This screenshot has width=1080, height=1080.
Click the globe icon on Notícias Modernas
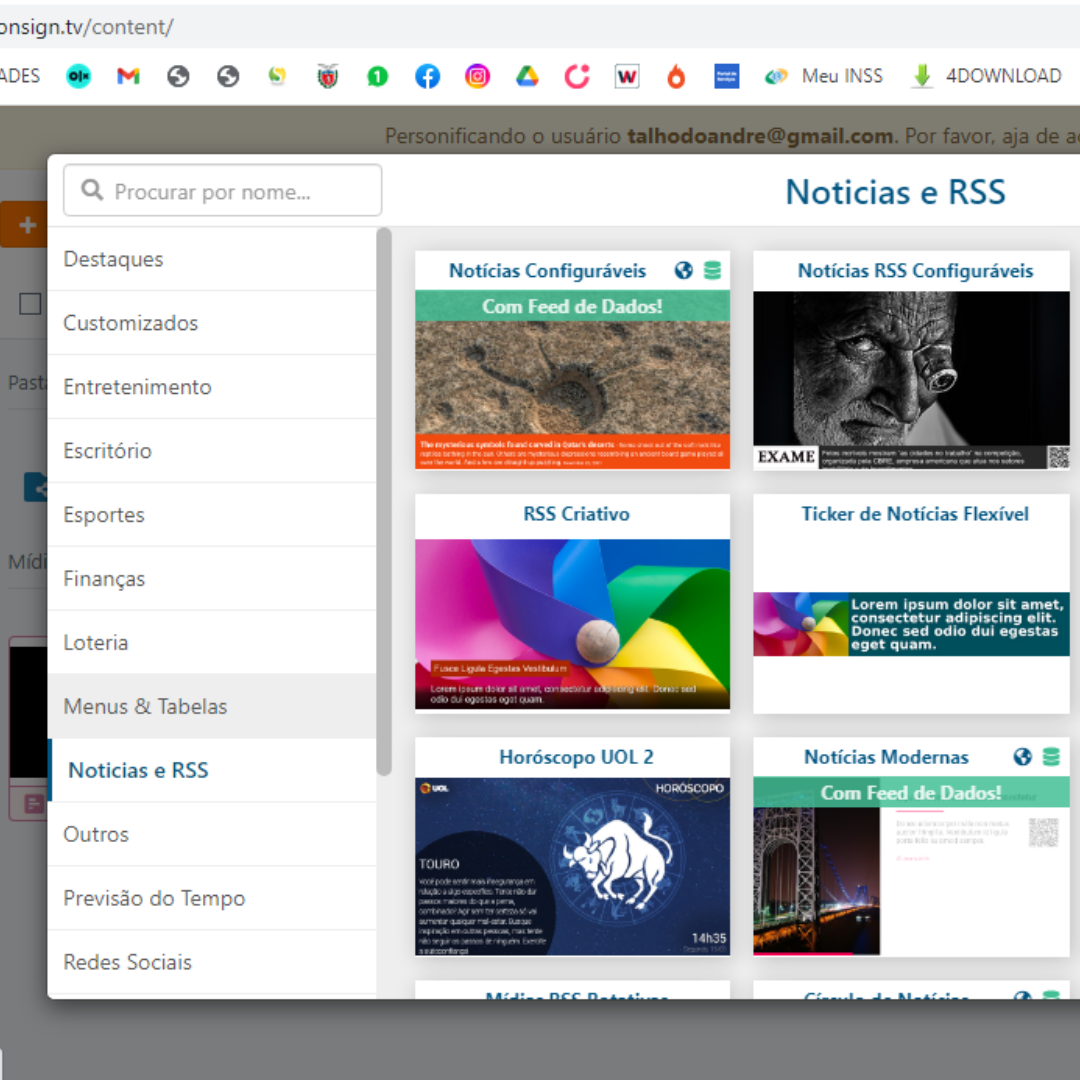1022,757
